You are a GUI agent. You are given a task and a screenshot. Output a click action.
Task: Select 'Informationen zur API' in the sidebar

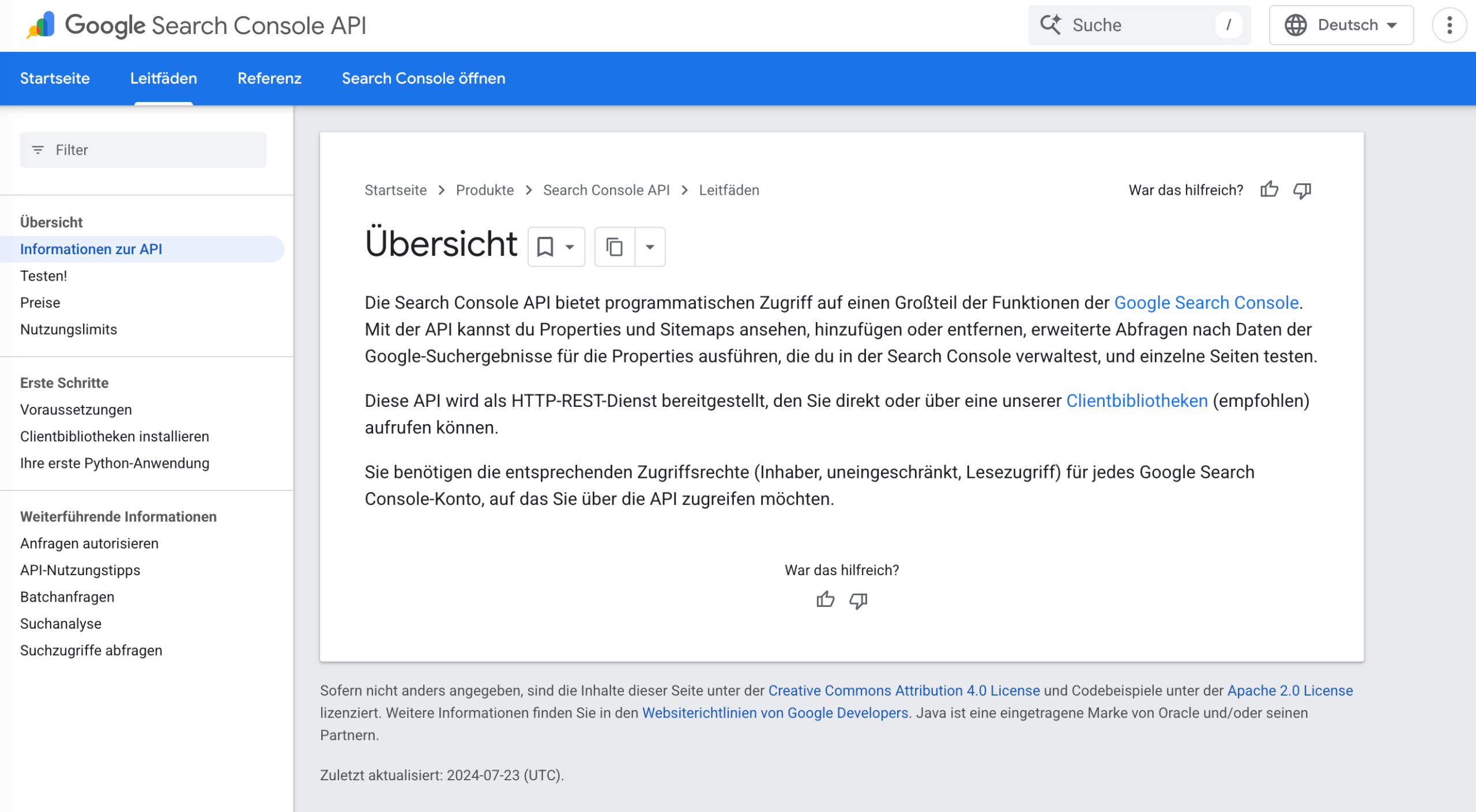pyautogui.click(x=92, y=249)
